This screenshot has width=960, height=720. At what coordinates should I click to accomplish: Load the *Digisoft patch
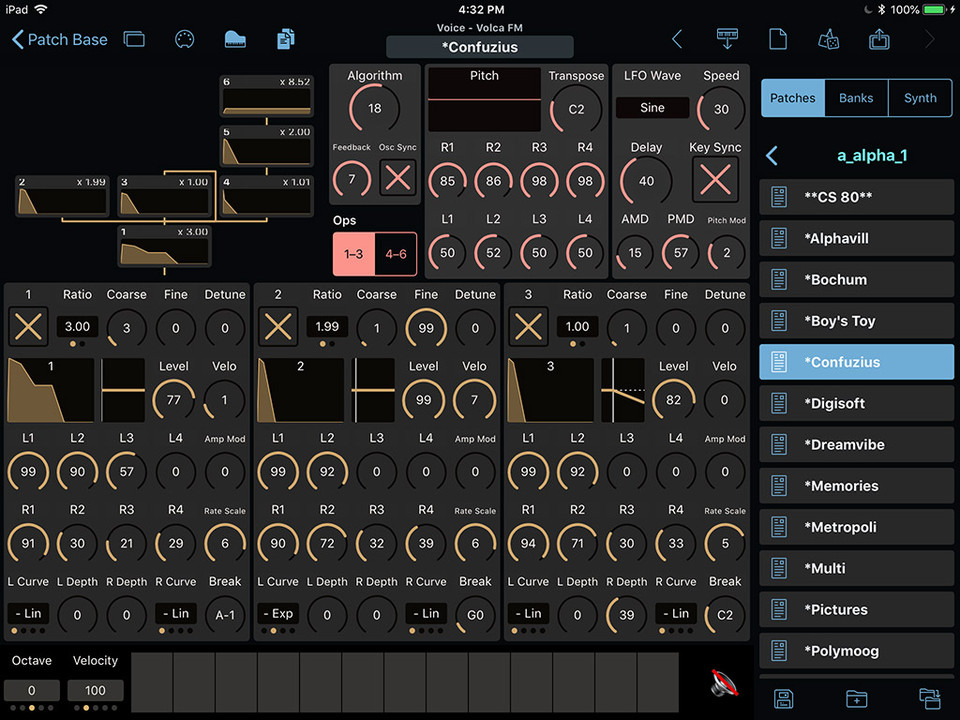856,403
